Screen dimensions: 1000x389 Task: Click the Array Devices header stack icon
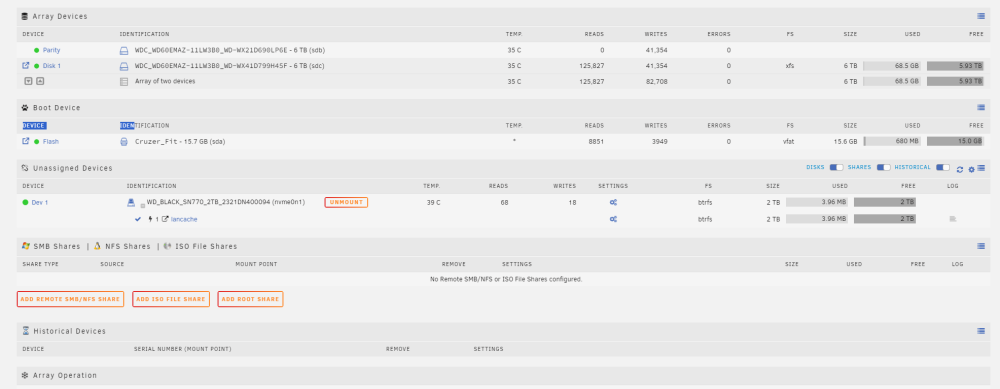25,16
